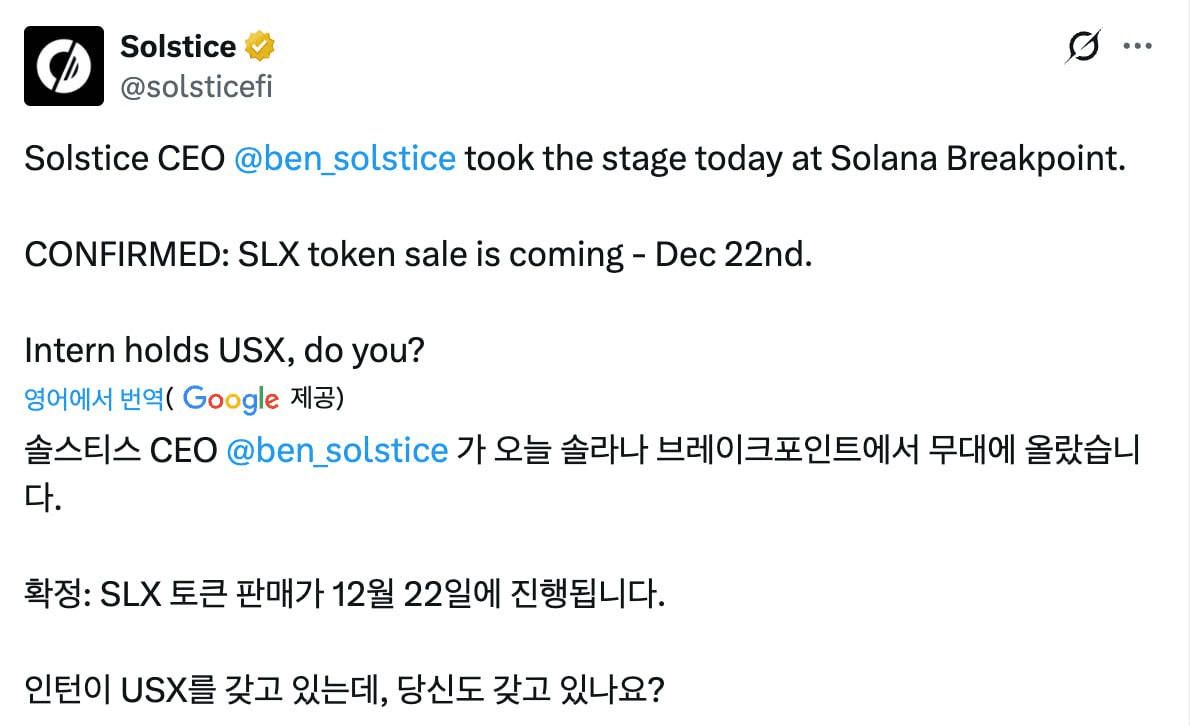Click the Grok slashed-circle icon
The image size is (1190, 726).
tap(1084, 47)
